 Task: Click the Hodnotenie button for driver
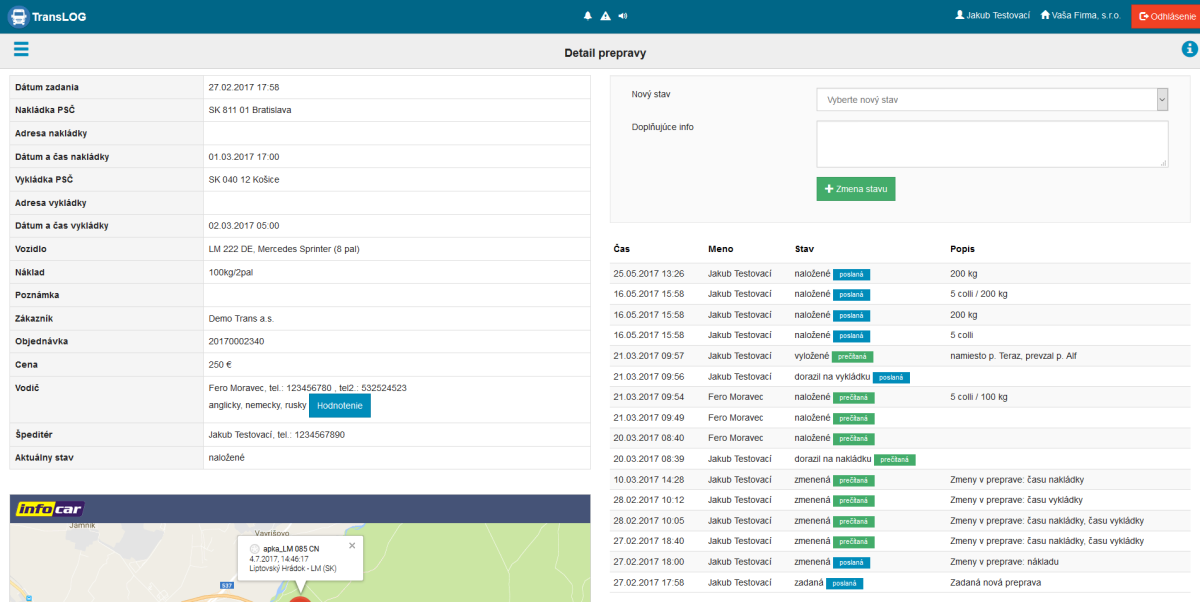tap(340, 405)
